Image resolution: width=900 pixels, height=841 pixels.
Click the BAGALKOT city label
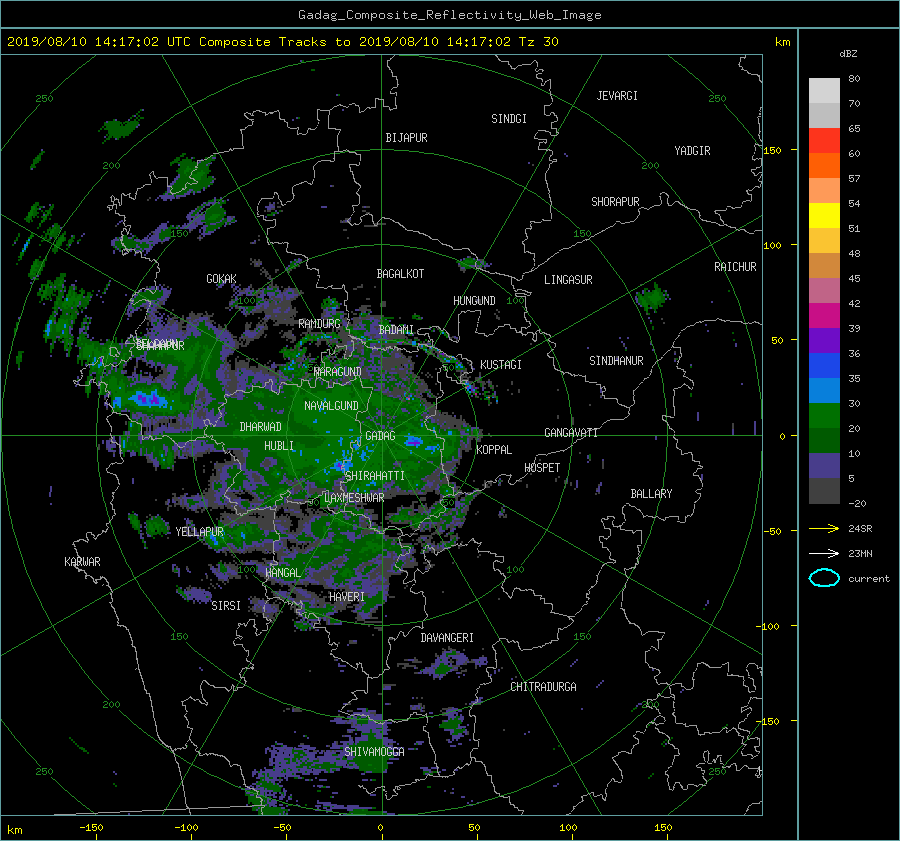(400, 274)
